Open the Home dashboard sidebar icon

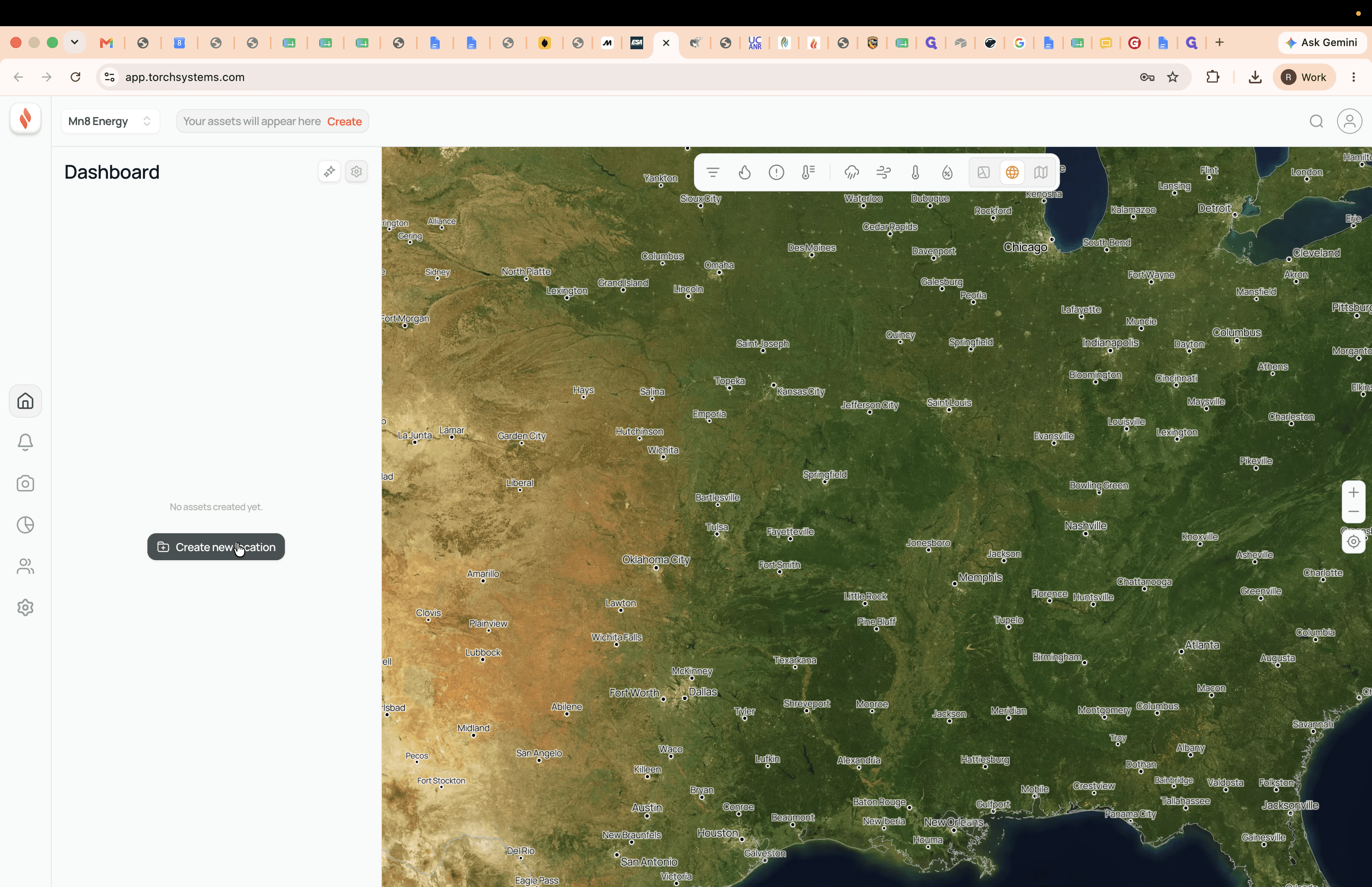25,401
